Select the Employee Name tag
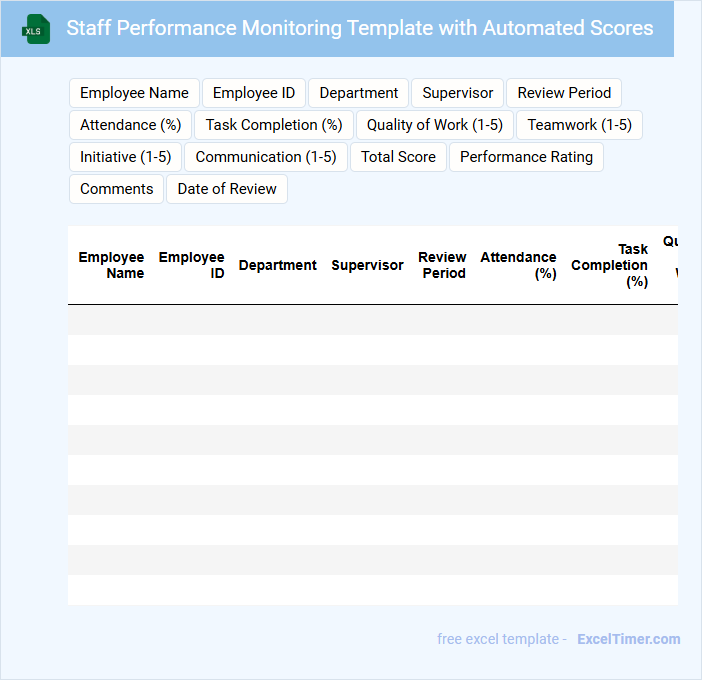702x680 pixels. 134,93
